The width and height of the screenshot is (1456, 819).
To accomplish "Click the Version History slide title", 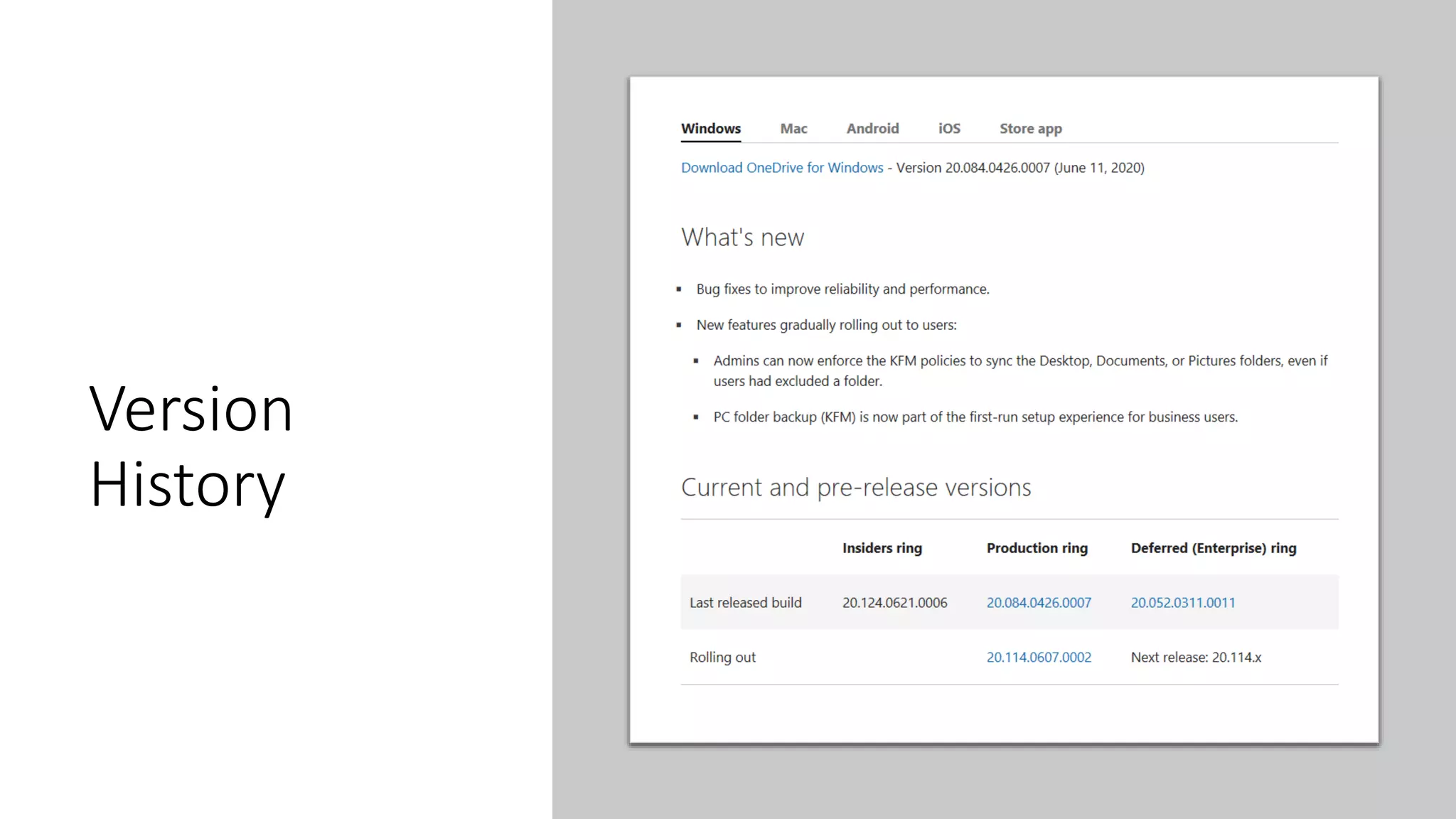I will click(191, 446).
